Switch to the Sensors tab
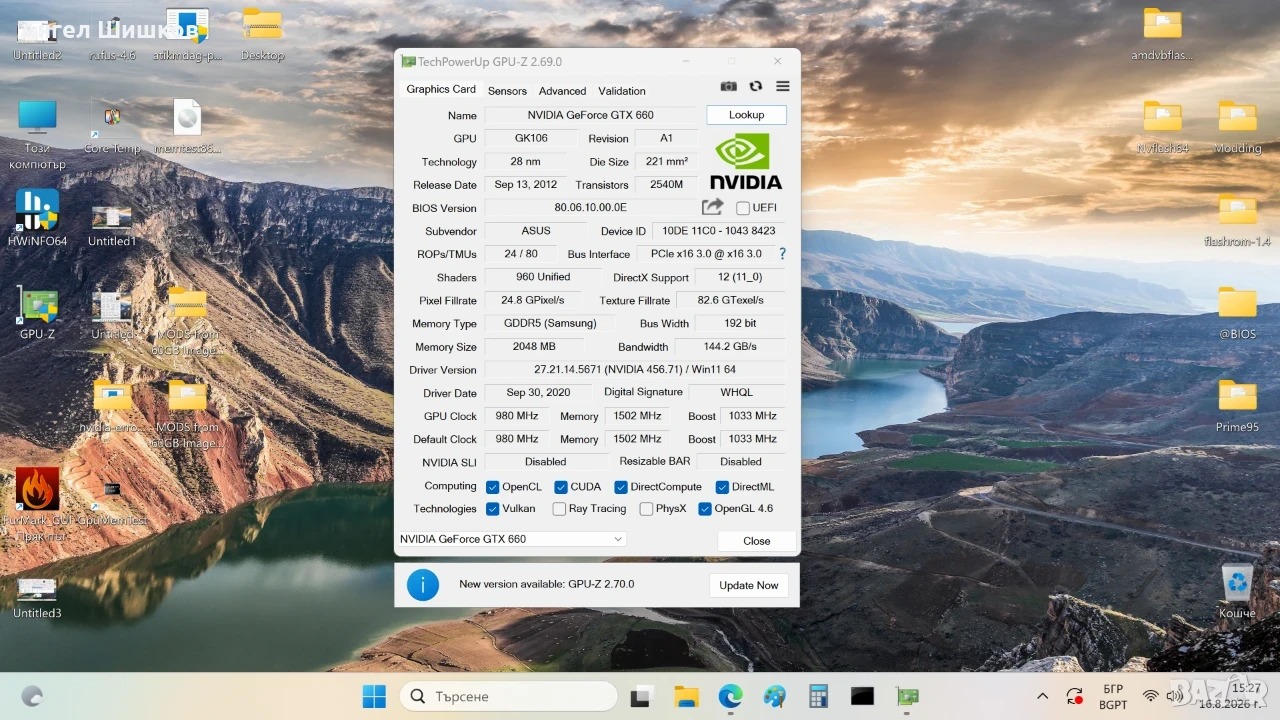This screenshot has height=720, width=1280. click(507, 90)
